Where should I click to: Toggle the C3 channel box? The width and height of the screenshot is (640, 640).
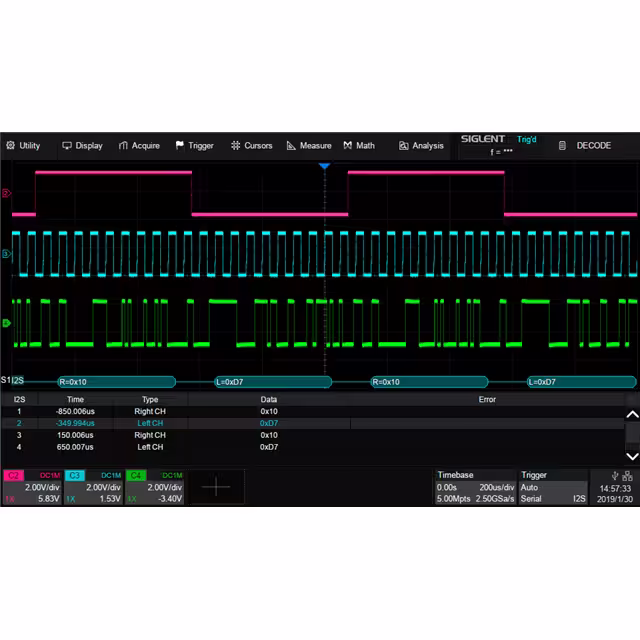point(93,487)
